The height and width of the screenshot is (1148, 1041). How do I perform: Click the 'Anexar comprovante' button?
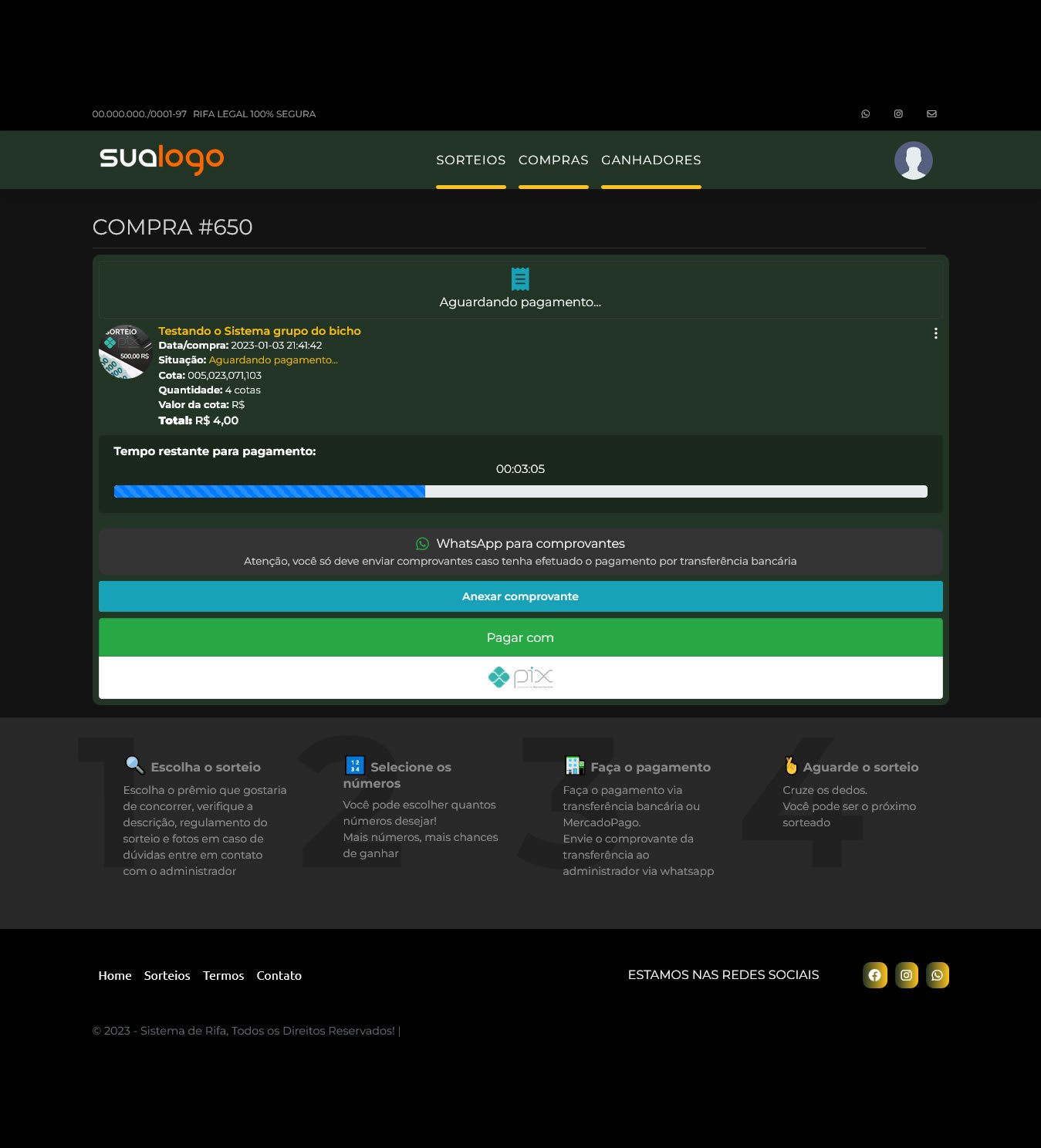pos(520,596)
